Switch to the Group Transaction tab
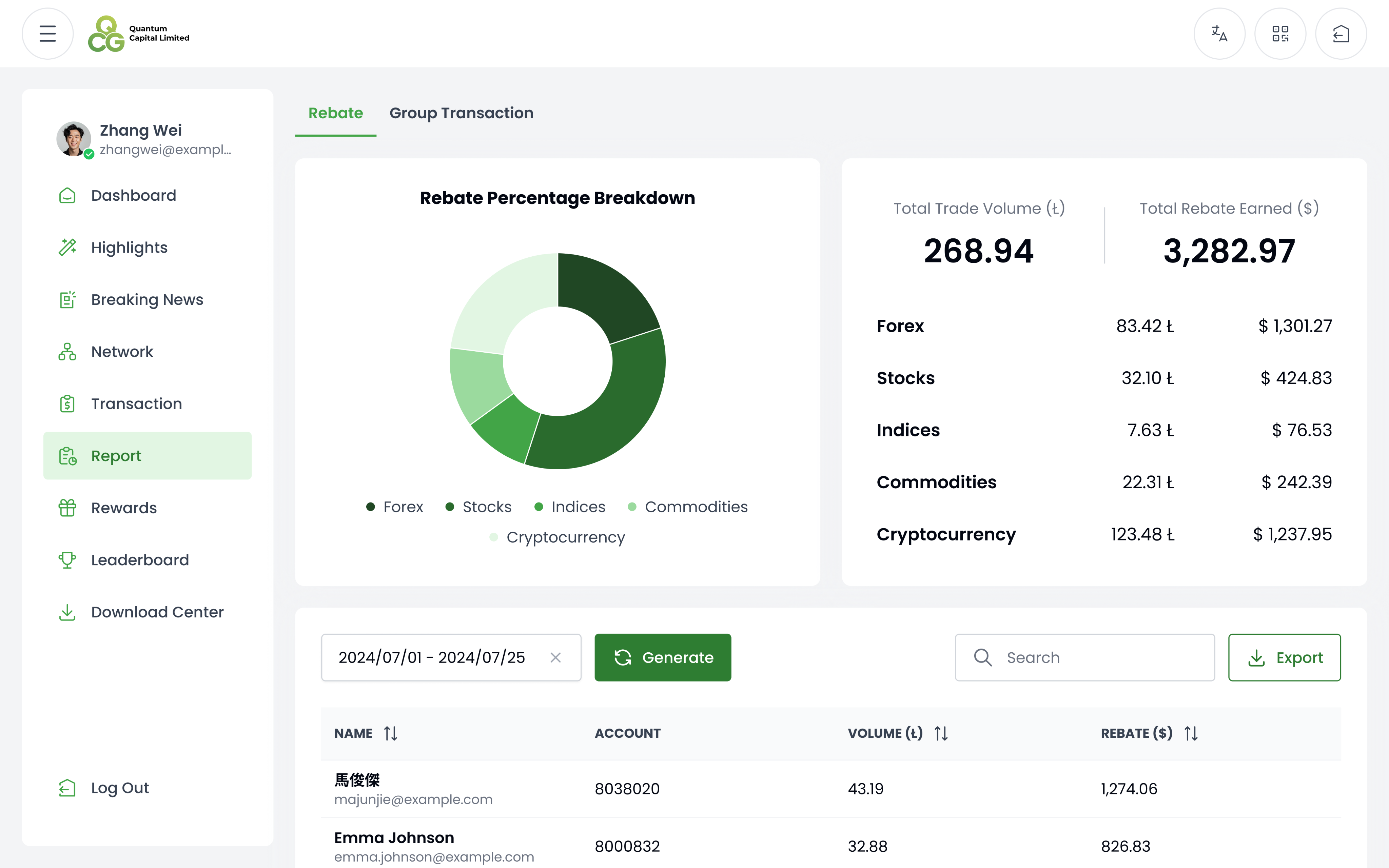Image resolution: width=1389 pixels, height=868 pixels. pyautogui.click(x=461, y=113)
